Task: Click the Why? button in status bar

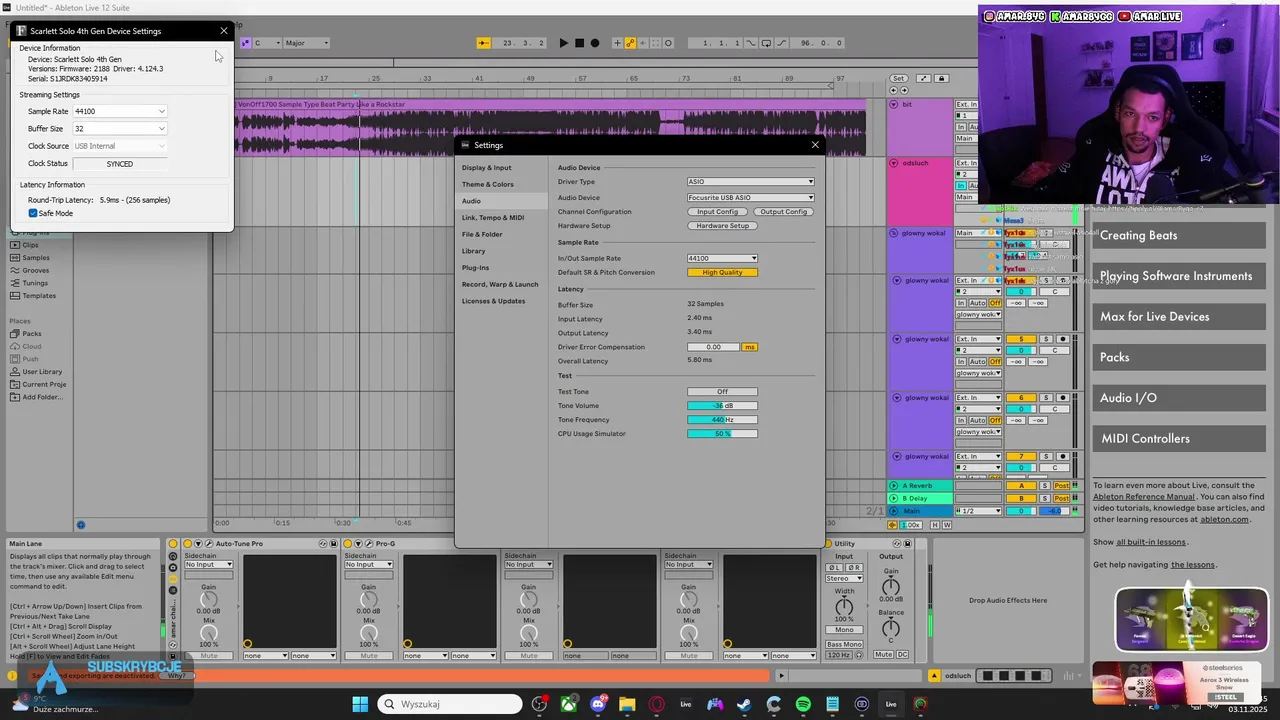Action: pyautogui.click(x=176, y=675)
